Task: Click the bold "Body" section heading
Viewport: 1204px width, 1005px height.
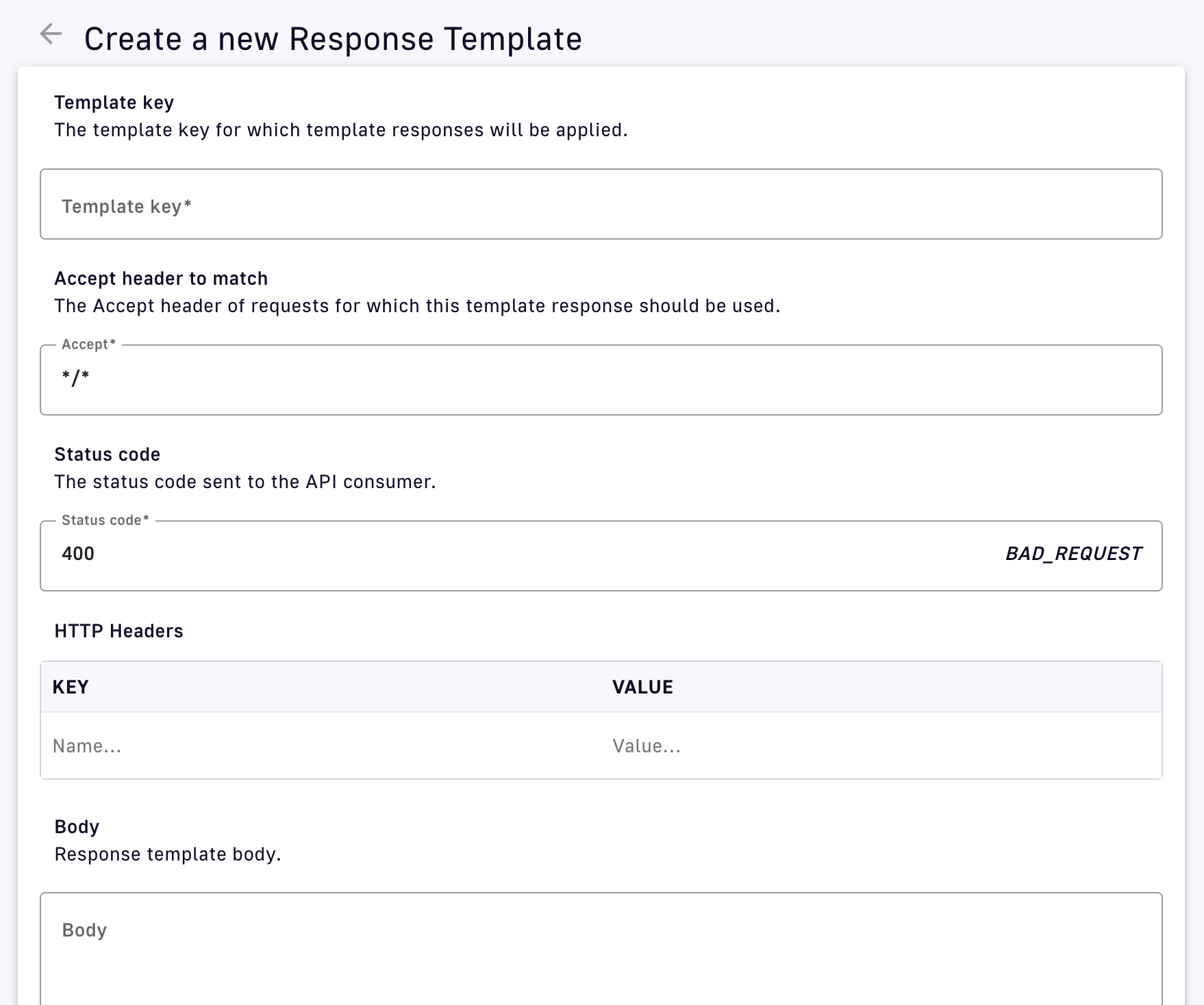Action: 77,827
